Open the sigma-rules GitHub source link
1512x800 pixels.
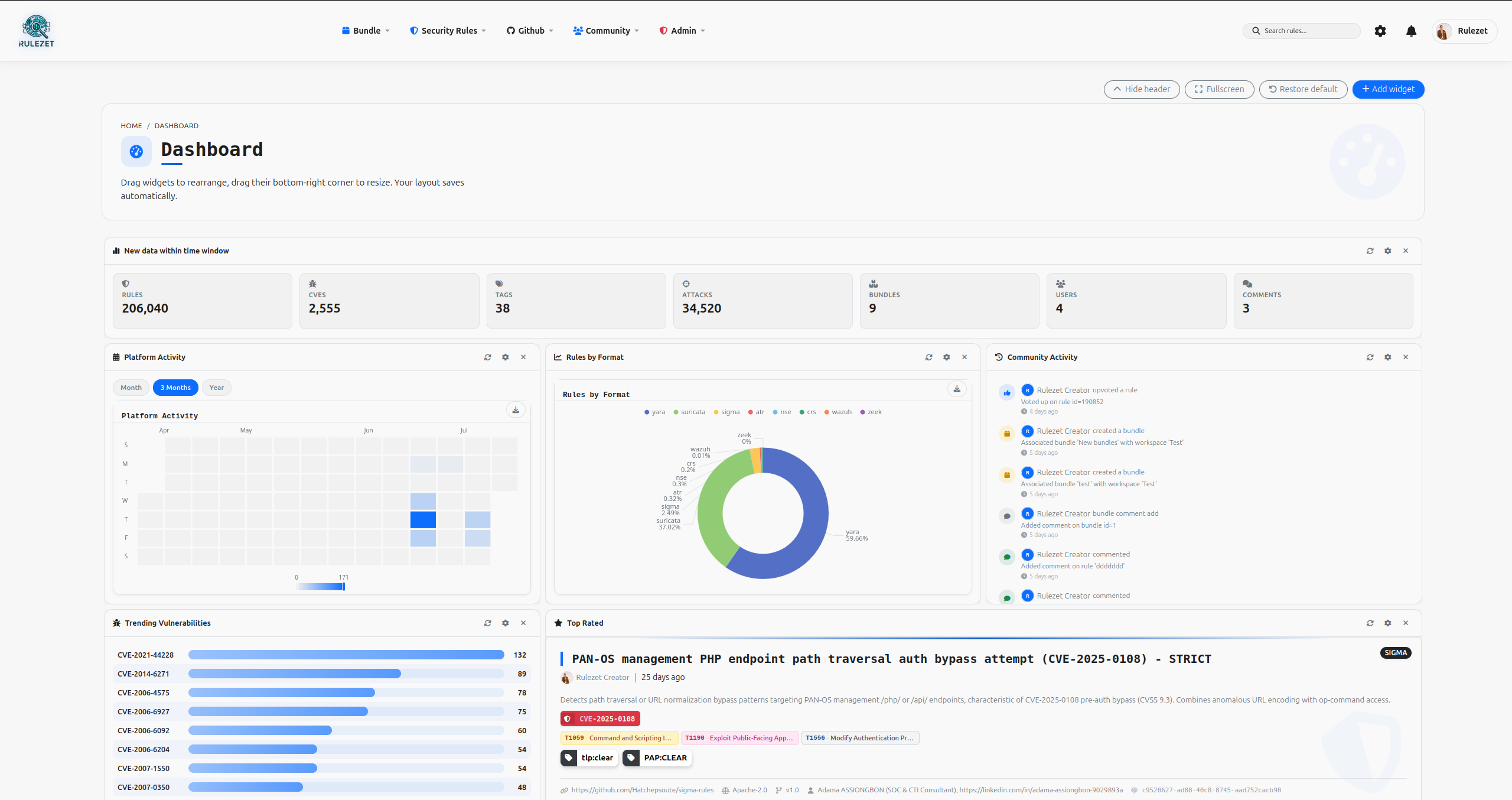642,790
